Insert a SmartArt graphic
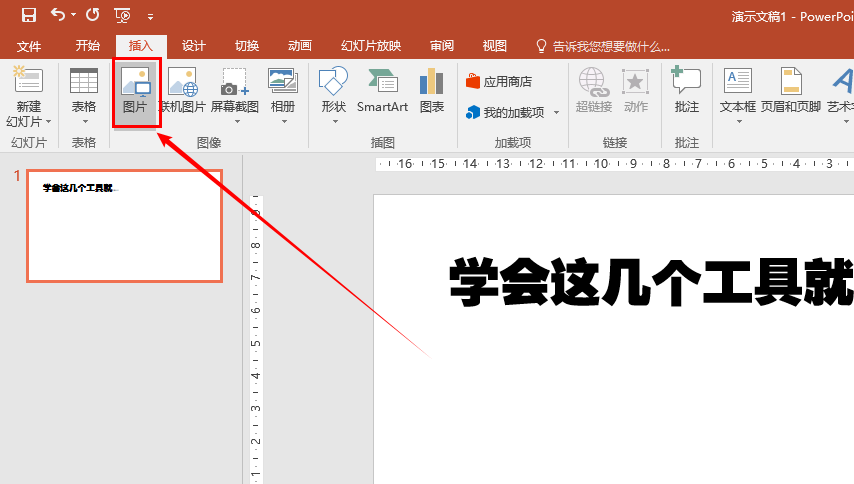854x484 pixels. [x=382, y=90]
